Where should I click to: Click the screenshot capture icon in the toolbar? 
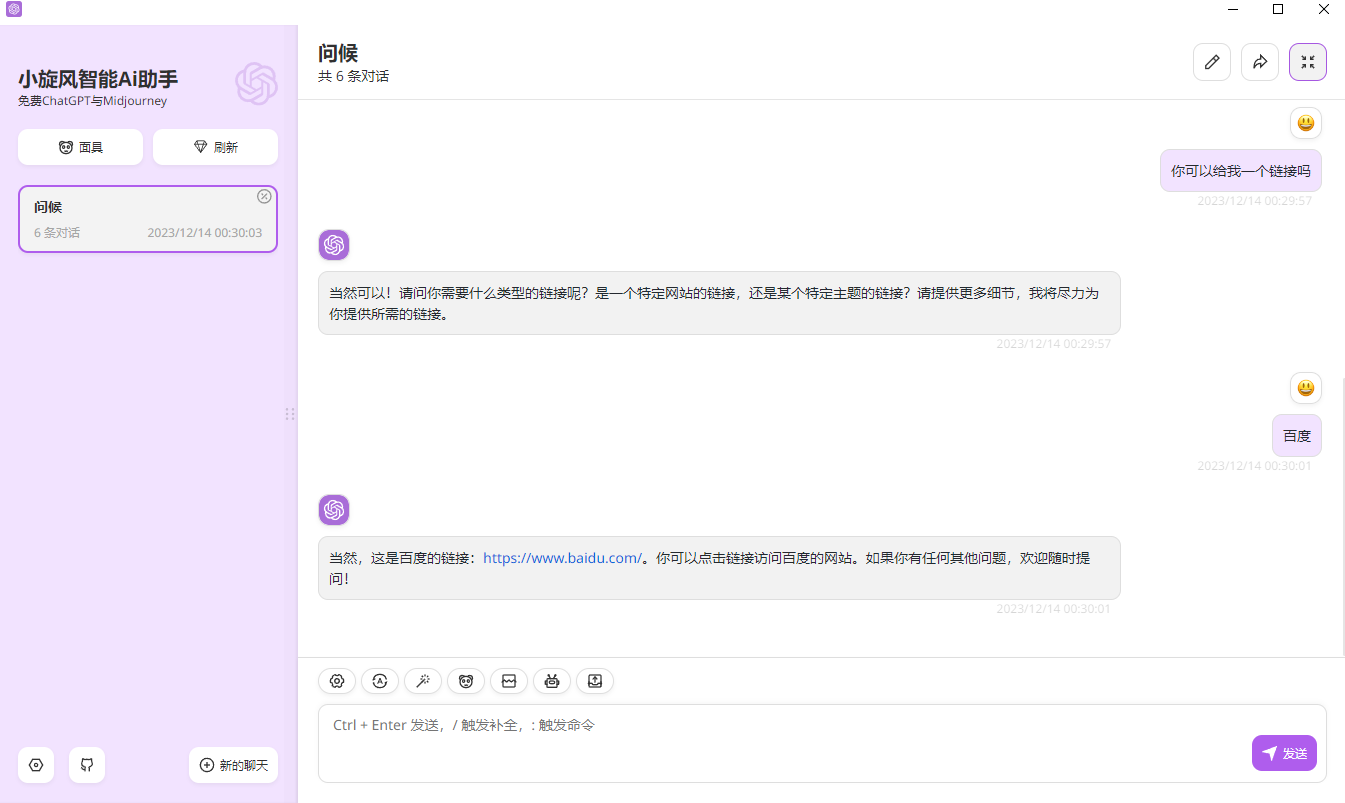pyautogui.click(x=509, y=681)
